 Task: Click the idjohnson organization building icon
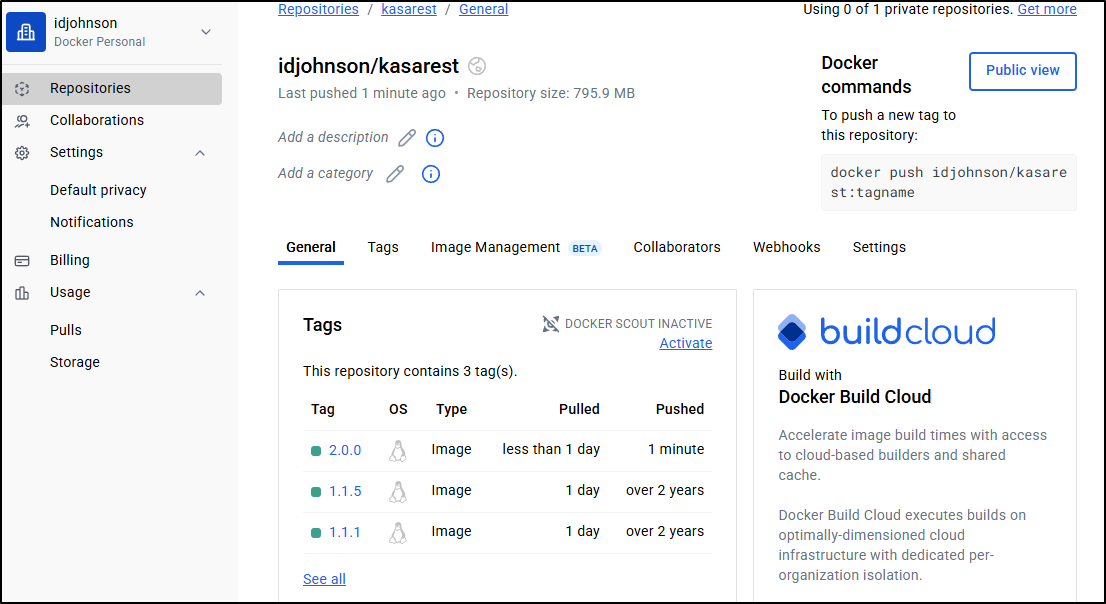(26, 32)
